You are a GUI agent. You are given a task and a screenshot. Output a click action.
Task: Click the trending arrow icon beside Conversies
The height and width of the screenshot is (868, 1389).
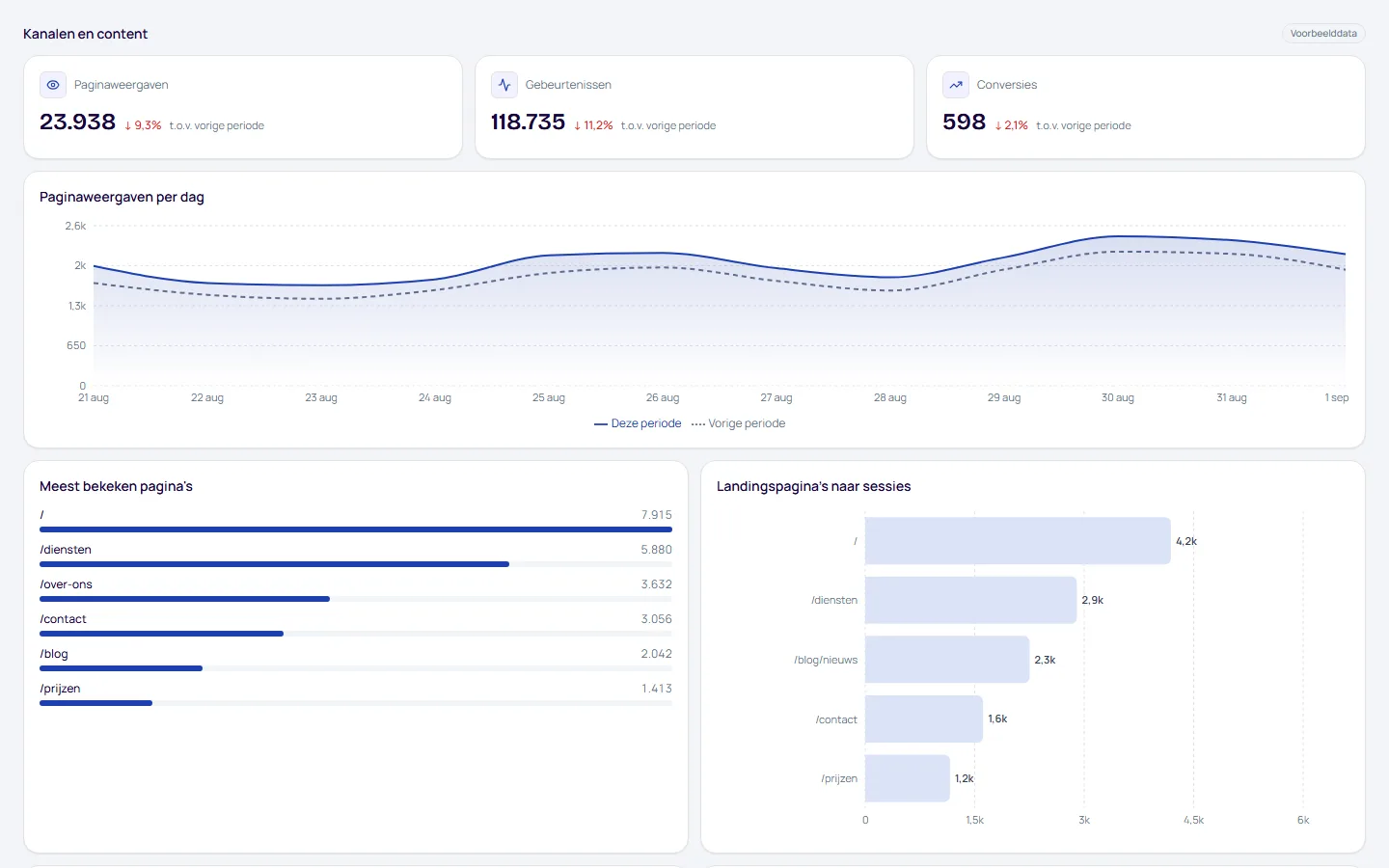coord(956,85)
